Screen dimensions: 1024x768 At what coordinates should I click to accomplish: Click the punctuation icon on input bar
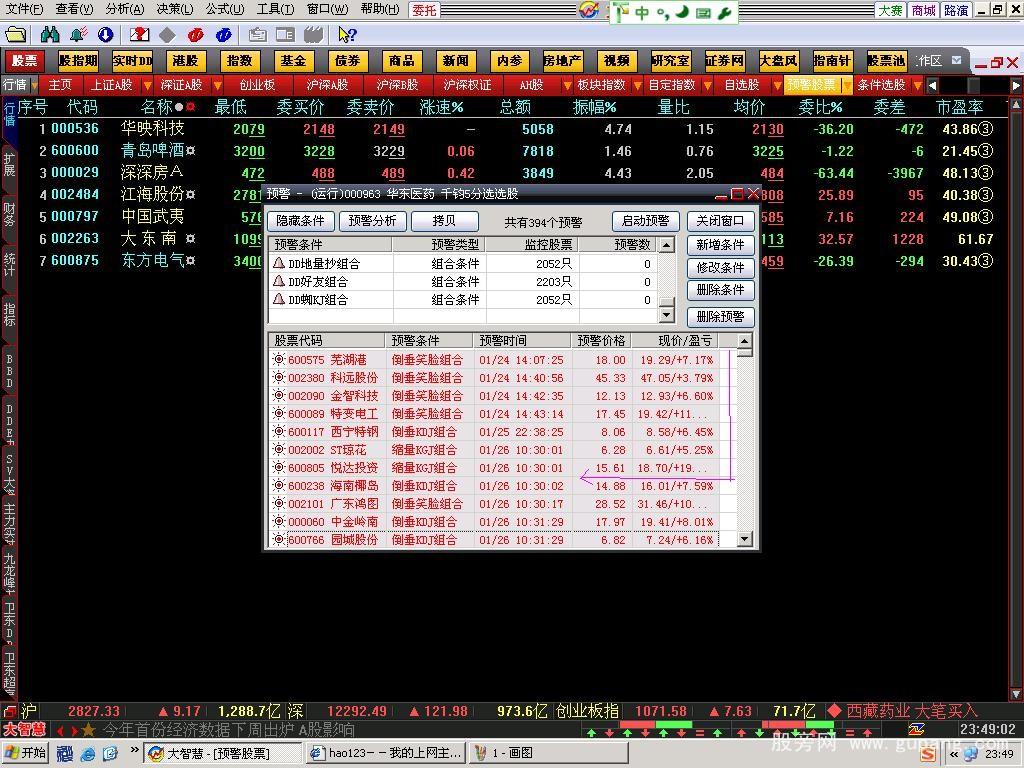click(x=664, y=12)
